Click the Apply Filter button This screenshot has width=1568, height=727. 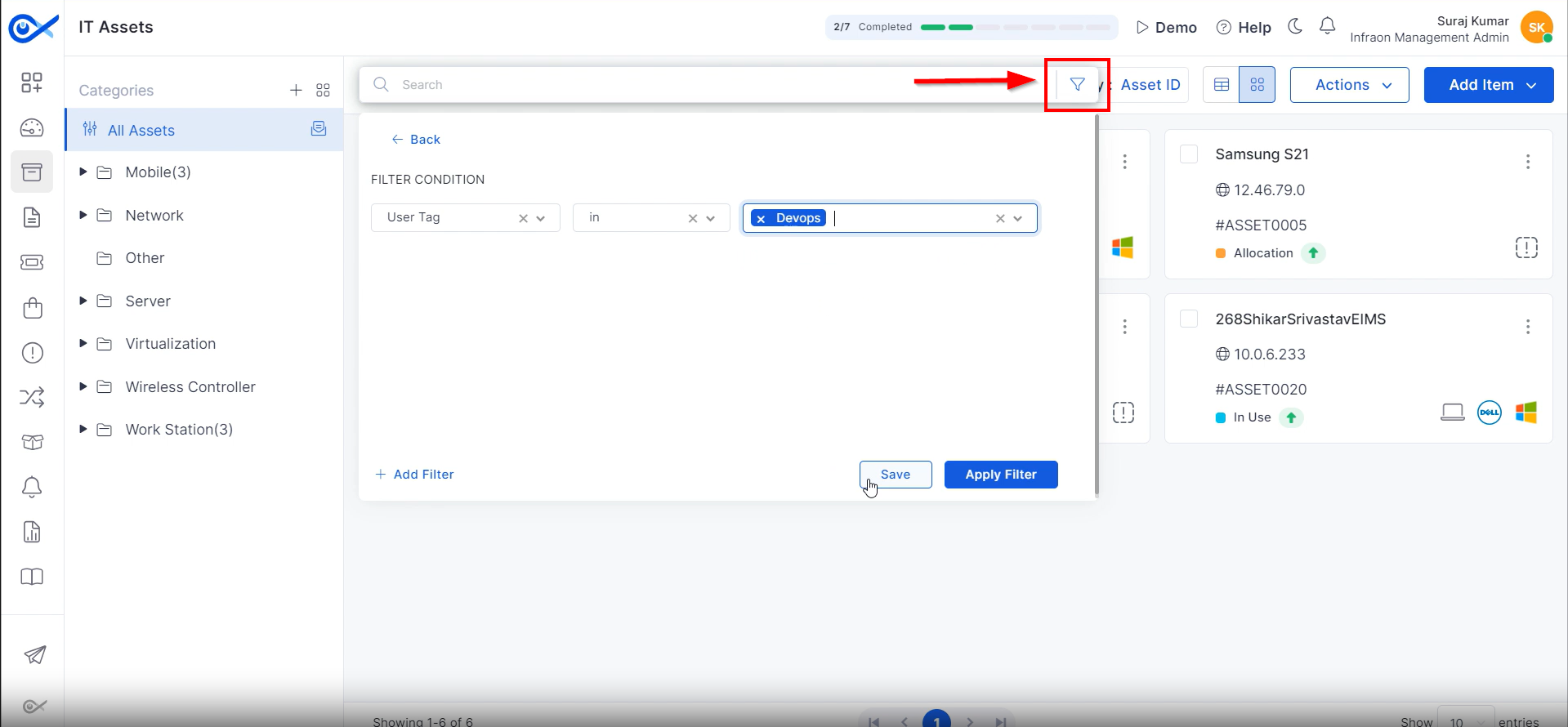point(1000,475)
